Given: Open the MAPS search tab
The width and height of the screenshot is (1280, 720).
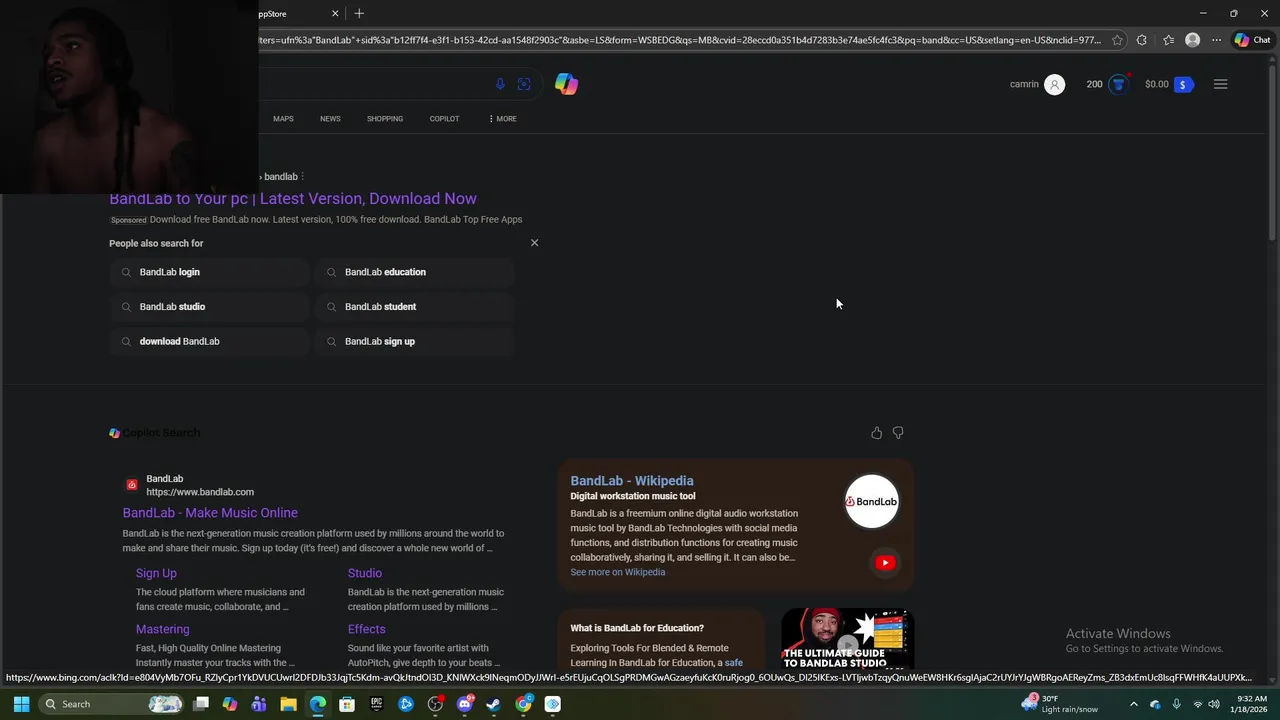Looking at the screenshot, I should click(x=283, y=119).
